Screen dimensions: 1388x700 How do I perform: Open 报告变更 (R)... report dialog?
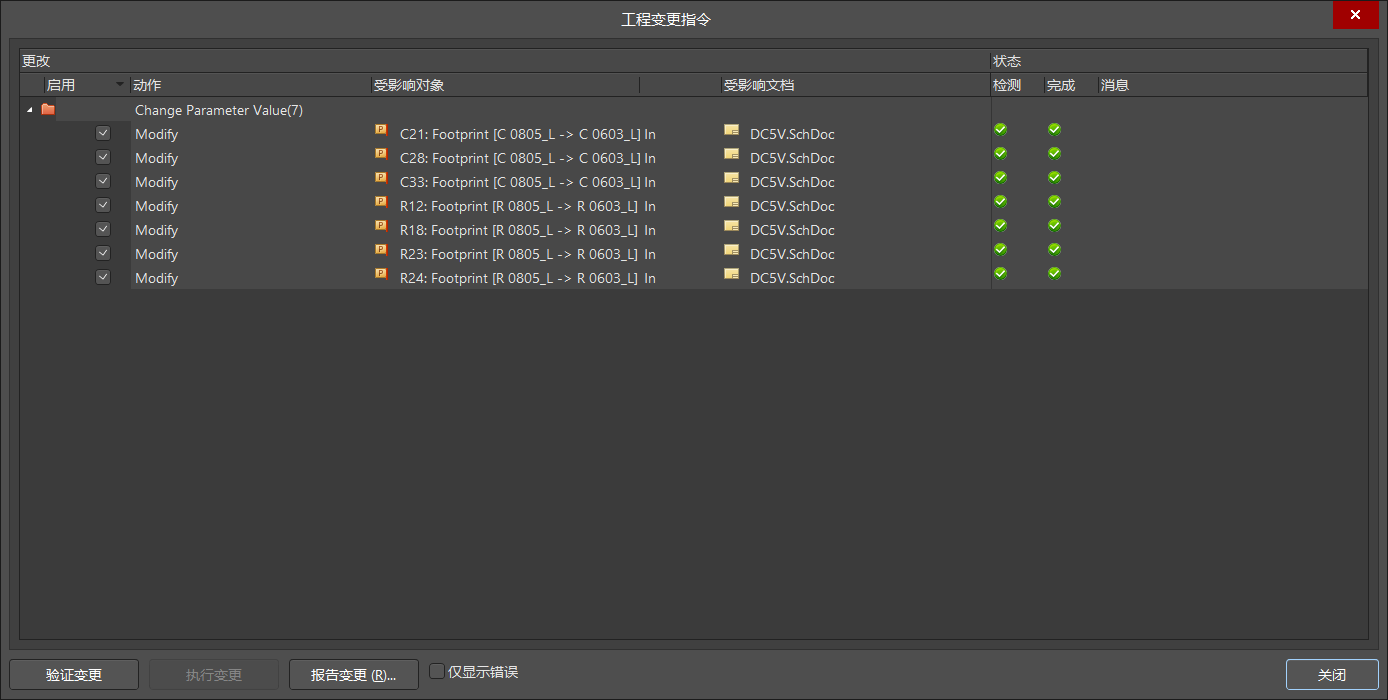pyautogui.click(x=354, y=675)
